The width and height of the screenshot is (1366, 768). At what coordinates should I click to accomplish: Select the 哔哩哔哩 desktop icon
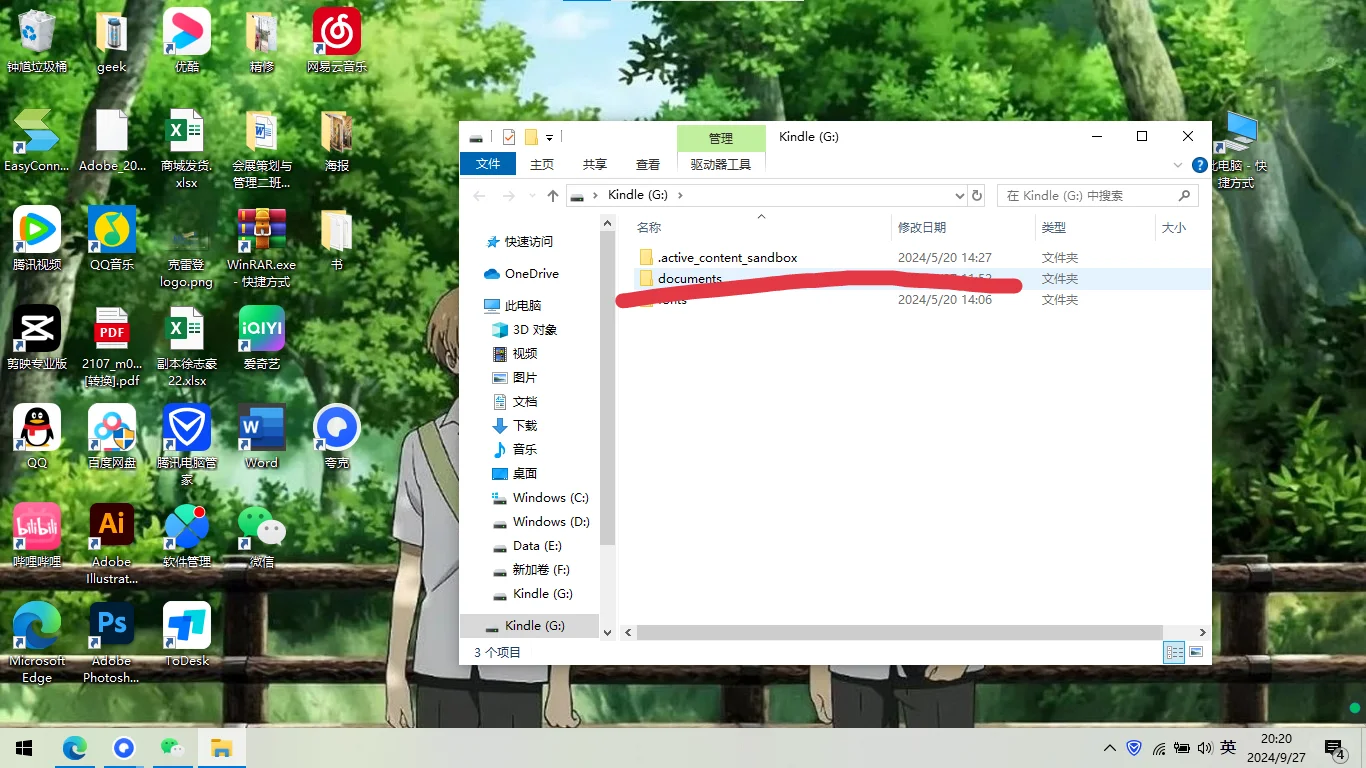click(x=37, y=536)
